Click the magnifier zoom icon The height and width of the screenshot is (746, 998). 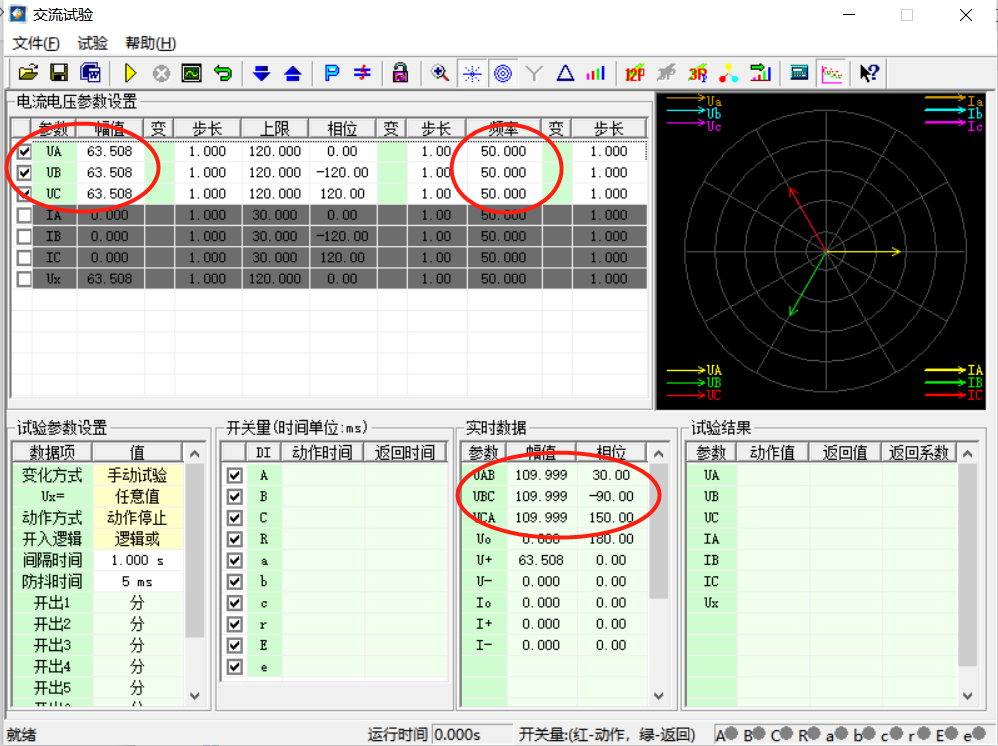(x=440, y=73)
